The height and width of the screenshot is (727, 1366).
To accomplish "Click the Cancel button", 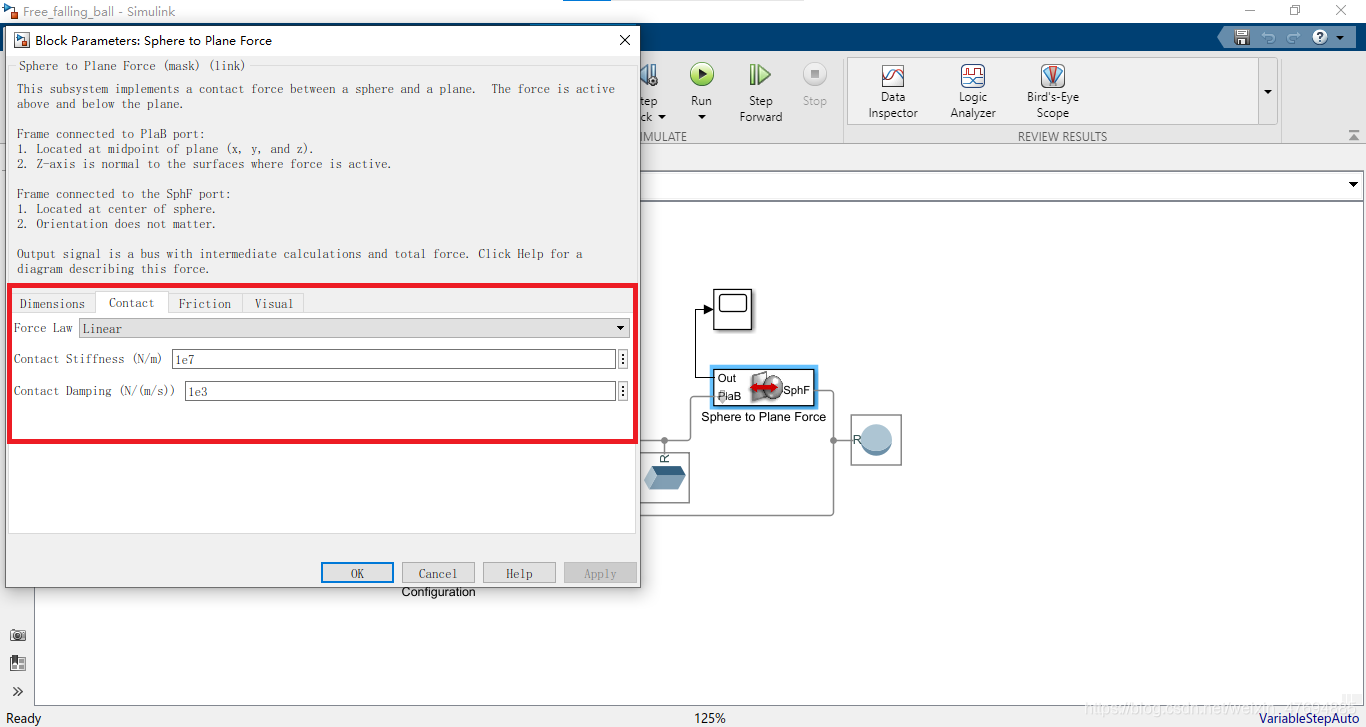I will [x=438, y=573].
